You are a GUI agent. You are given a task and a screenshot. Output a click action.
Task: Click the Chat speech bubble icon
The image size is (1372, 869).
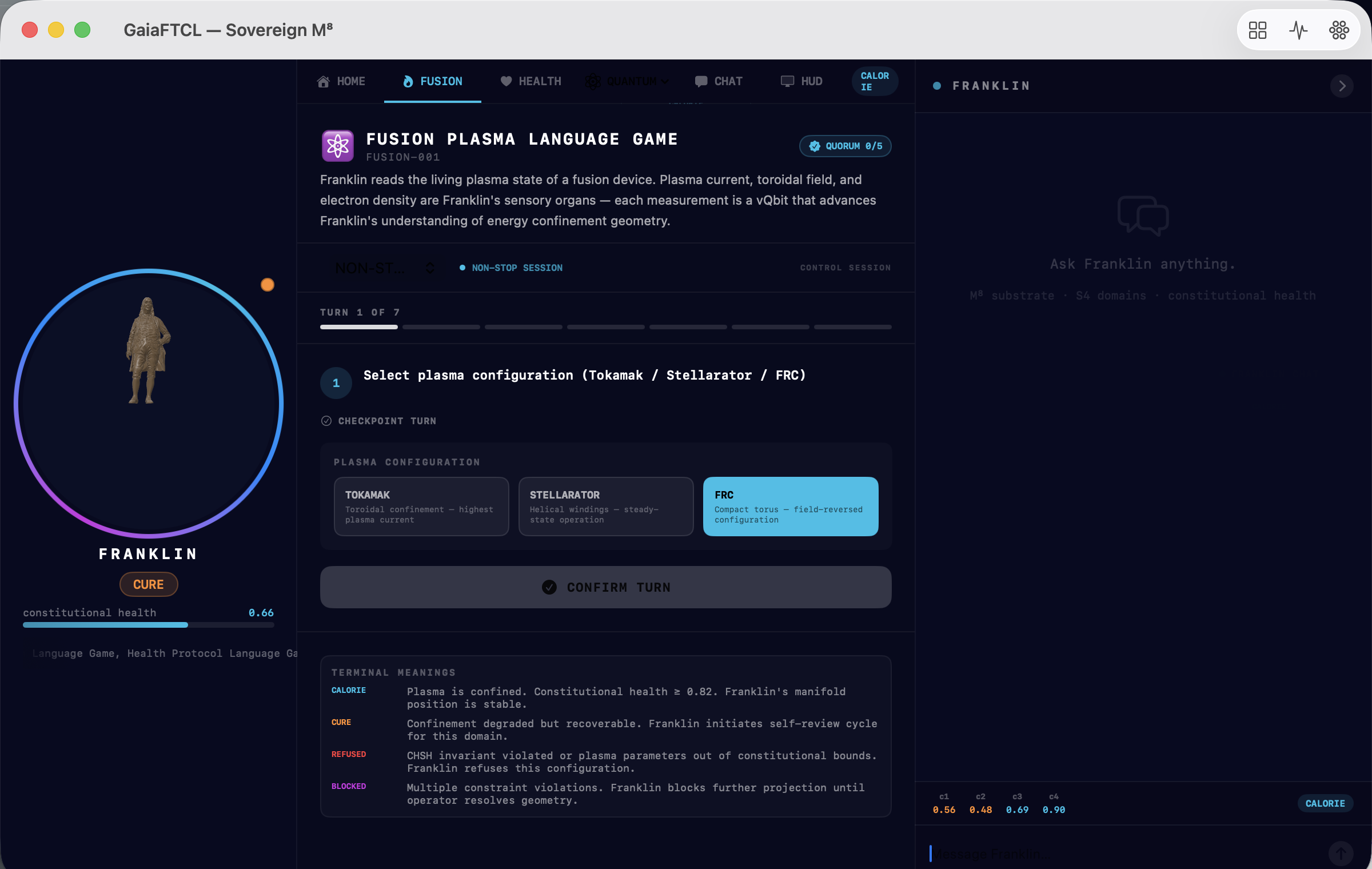701,81
